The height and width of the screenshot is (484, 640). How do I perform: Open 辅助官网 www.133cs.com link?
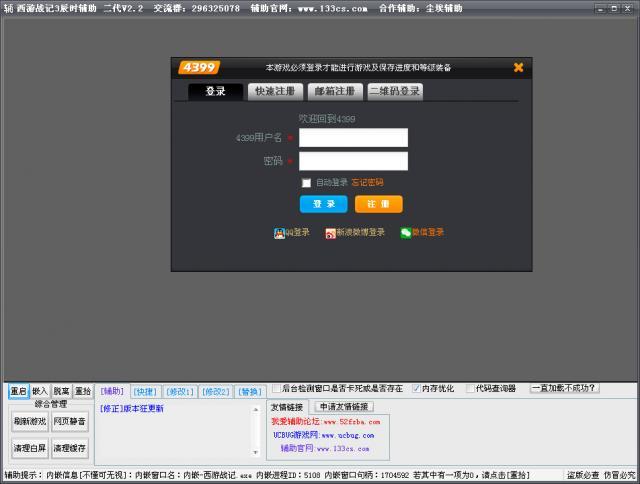click(325, 448)
